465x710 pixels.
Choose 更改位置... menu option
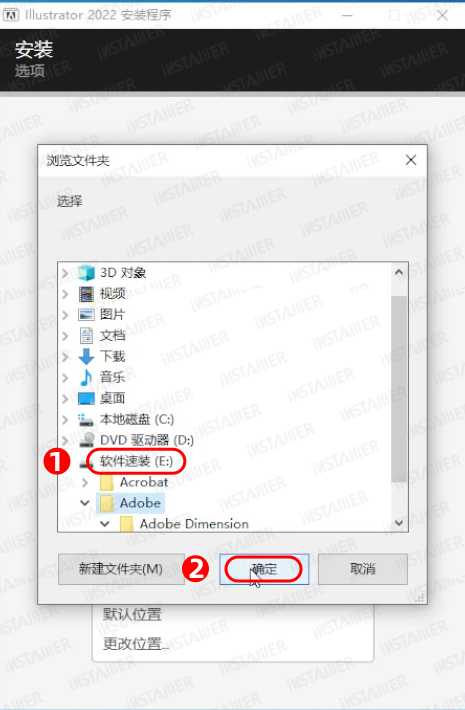coord(135,643)
